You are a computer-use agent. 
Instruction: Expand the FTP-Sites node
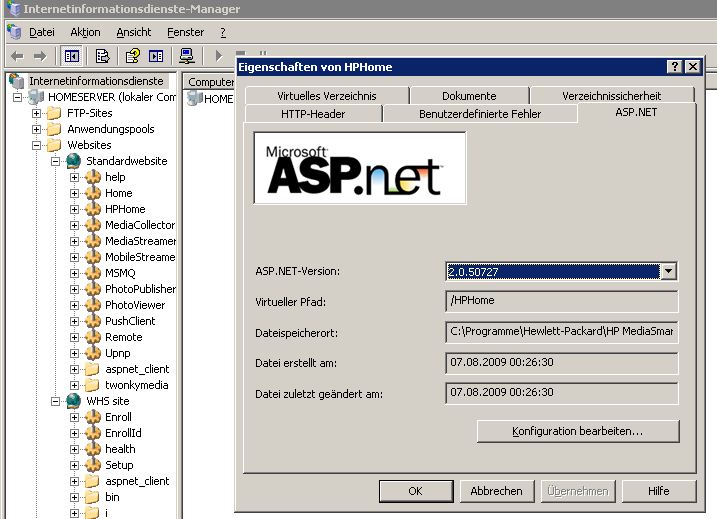pos(36,113)
